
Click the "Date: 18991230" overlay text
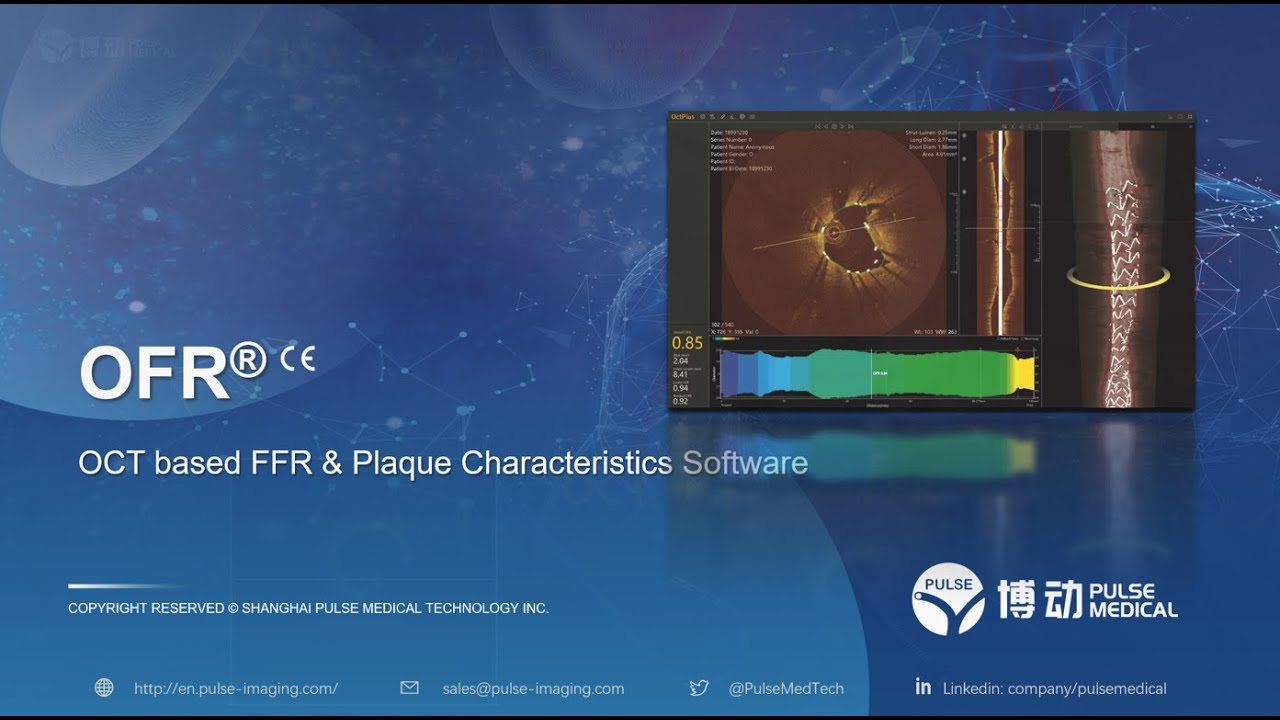tap(729, 132)
